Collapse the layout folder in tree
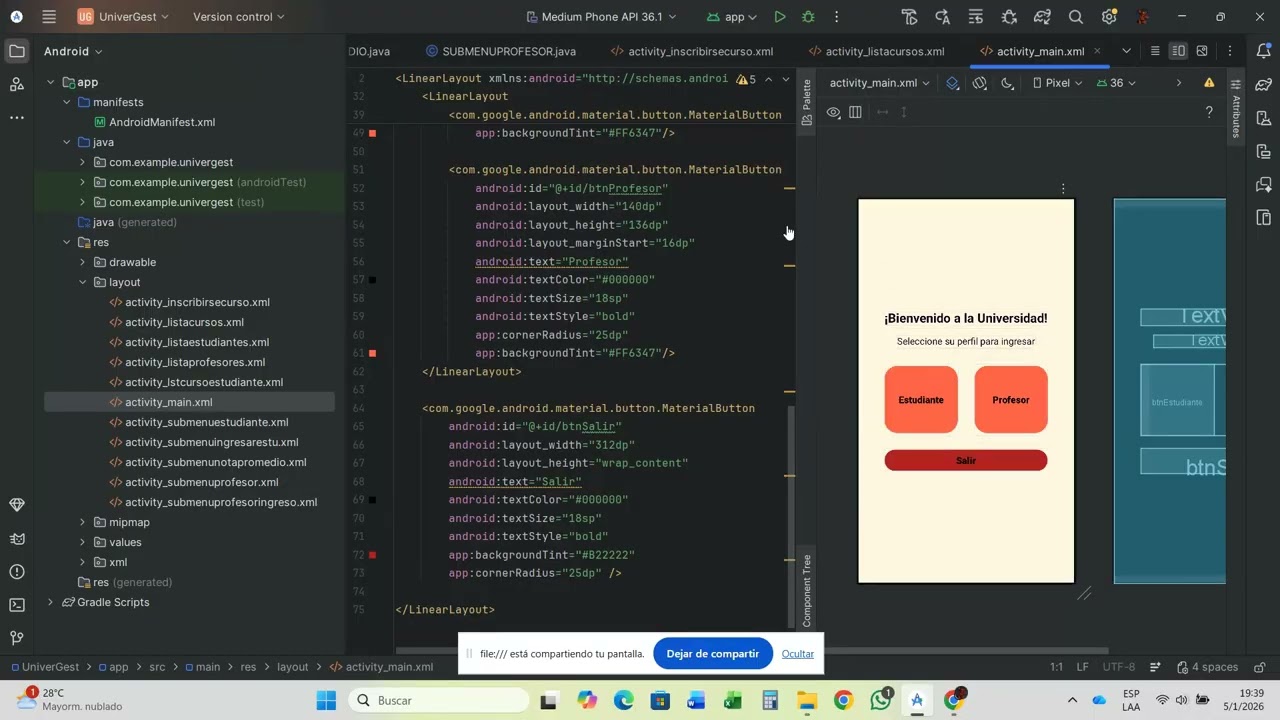Viewport: 1280px width, 720px height. 82,282
